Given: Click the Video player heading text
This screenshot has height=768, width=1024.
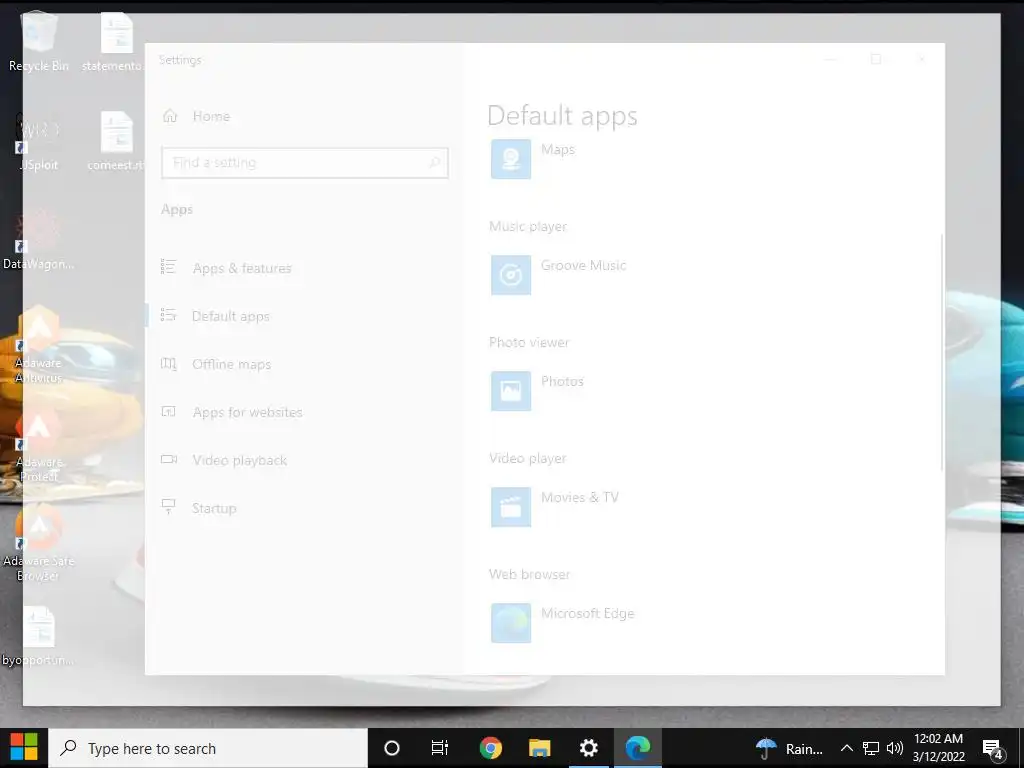Looking at the screenshot, I should (x=528, y=458).
